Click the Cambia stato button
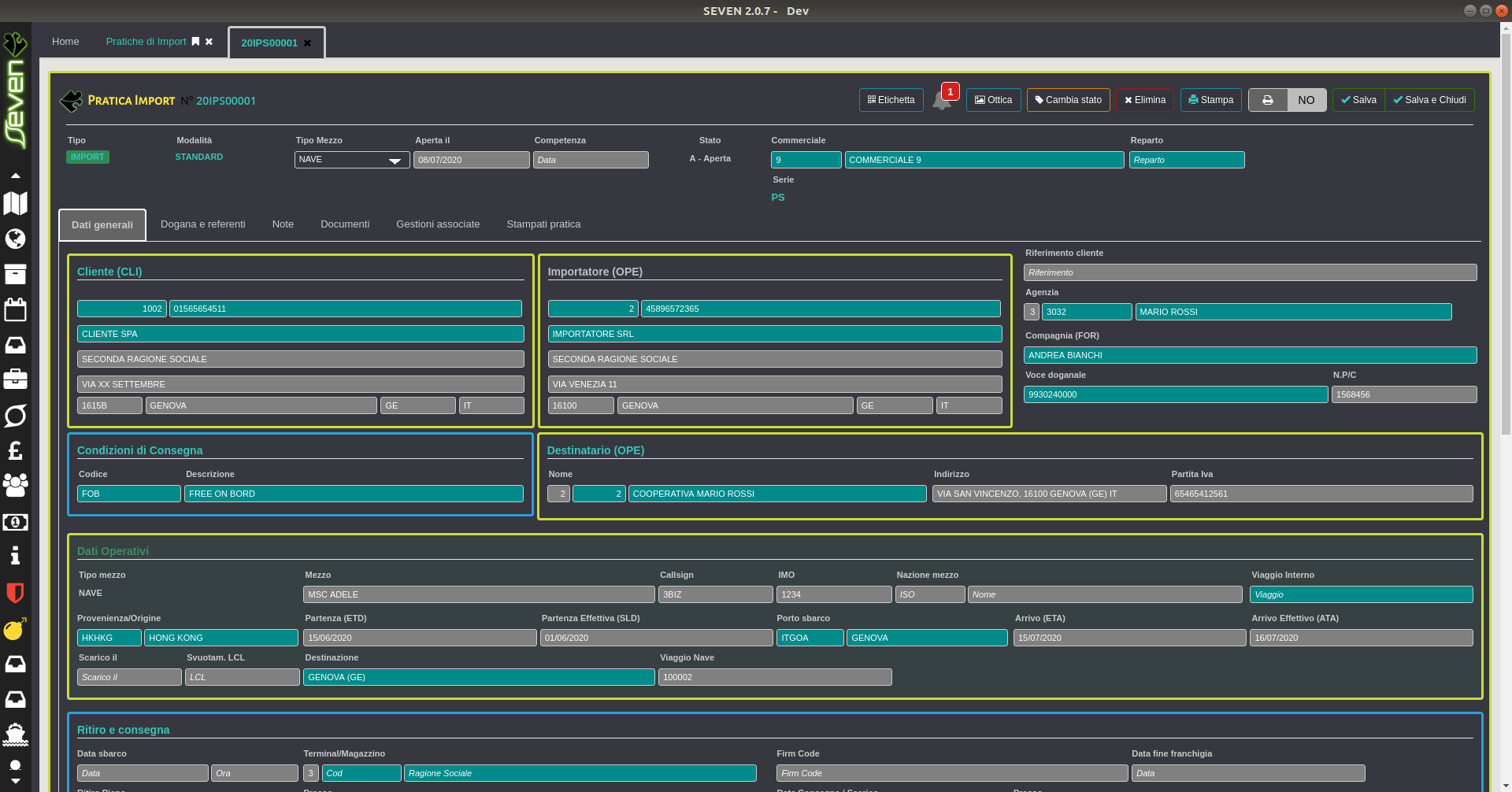Screen dimensions: 1512x792 1069,100
